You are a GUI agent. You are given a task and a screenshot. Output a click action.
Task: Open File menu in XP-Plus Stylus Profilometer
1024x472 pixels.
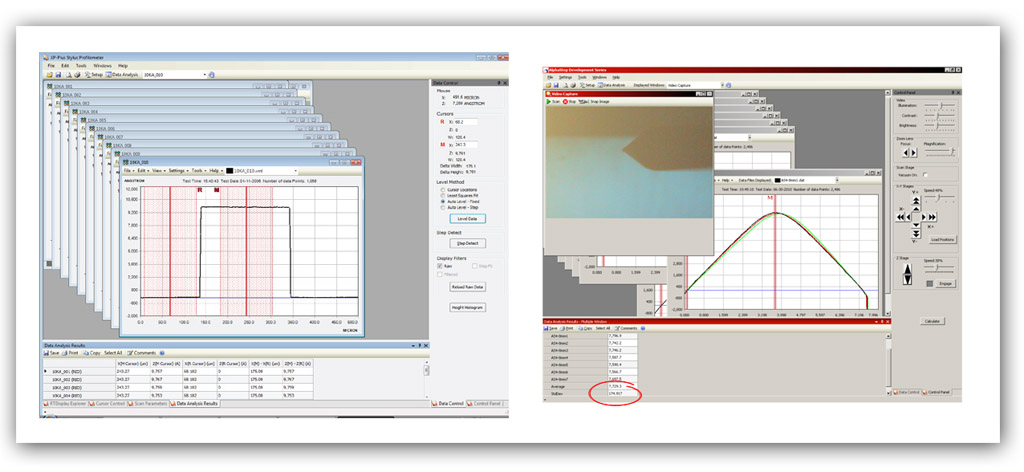(x=51, y=65)
